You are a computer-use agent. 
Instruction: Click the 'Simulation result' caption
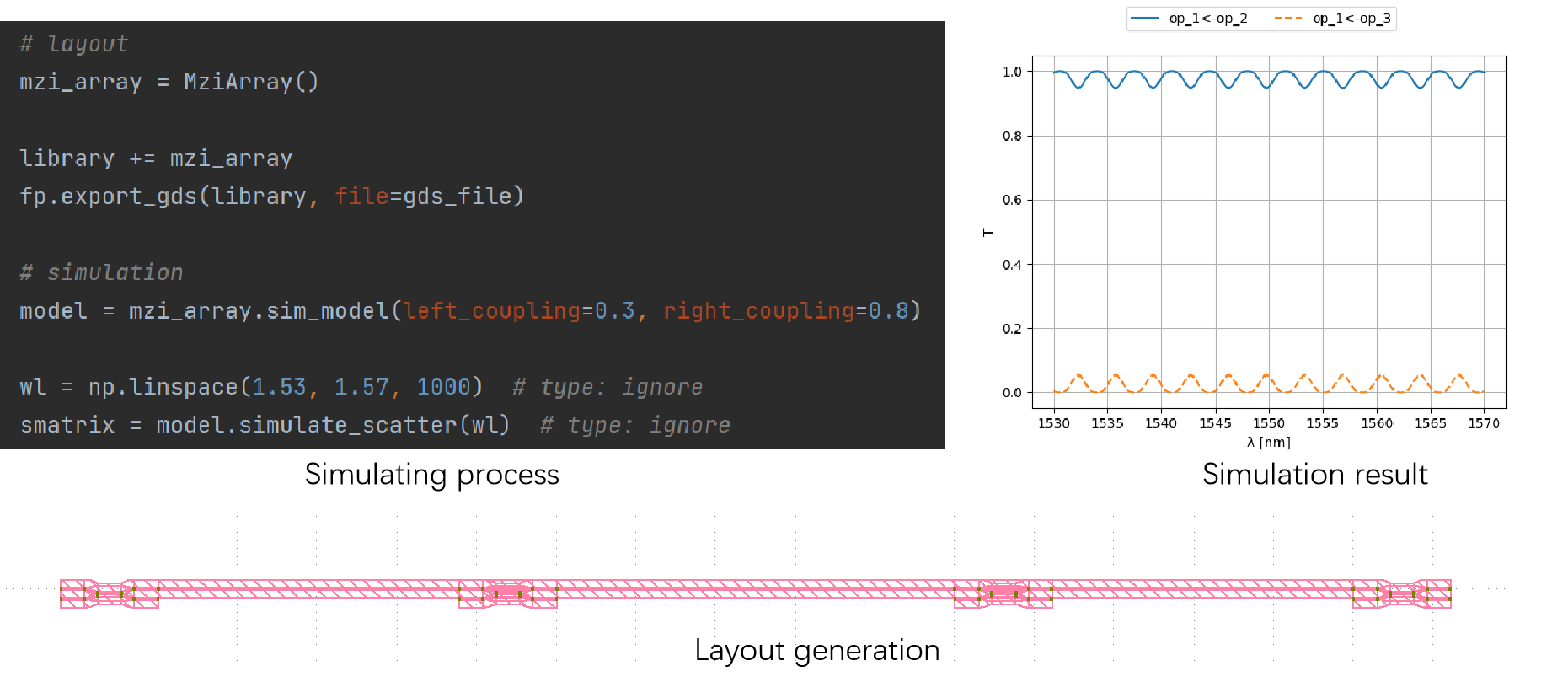[1315, 475]
